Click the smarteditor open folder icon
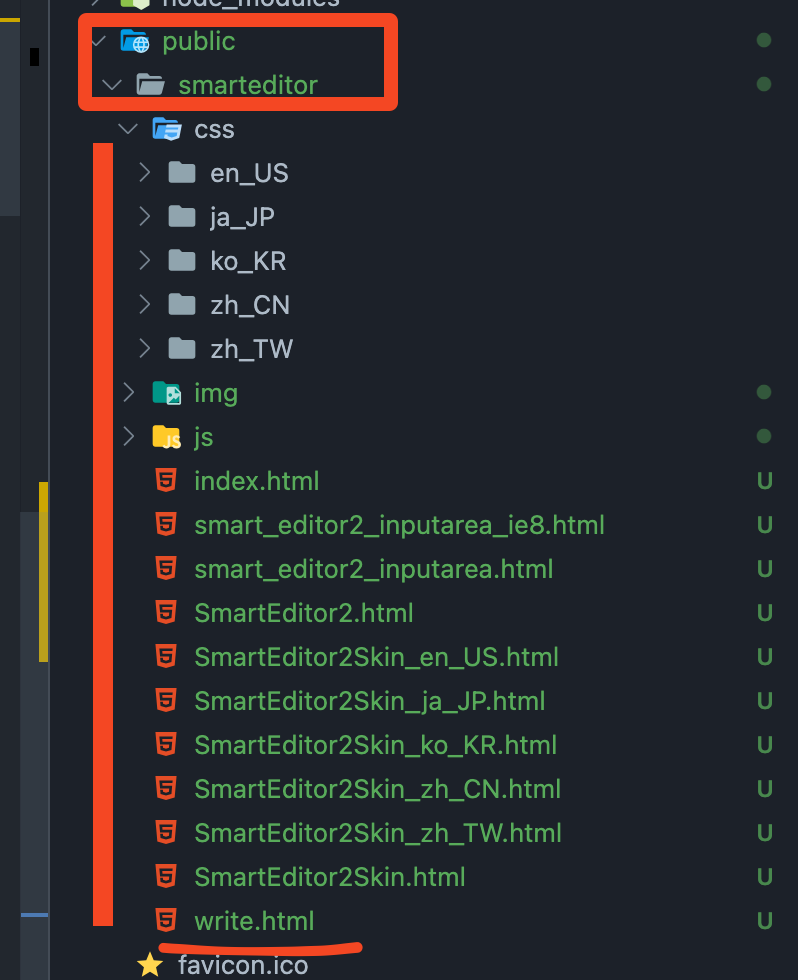Image resolution: width=798 pixels, height=980 pixels. (x=151, y=85)
